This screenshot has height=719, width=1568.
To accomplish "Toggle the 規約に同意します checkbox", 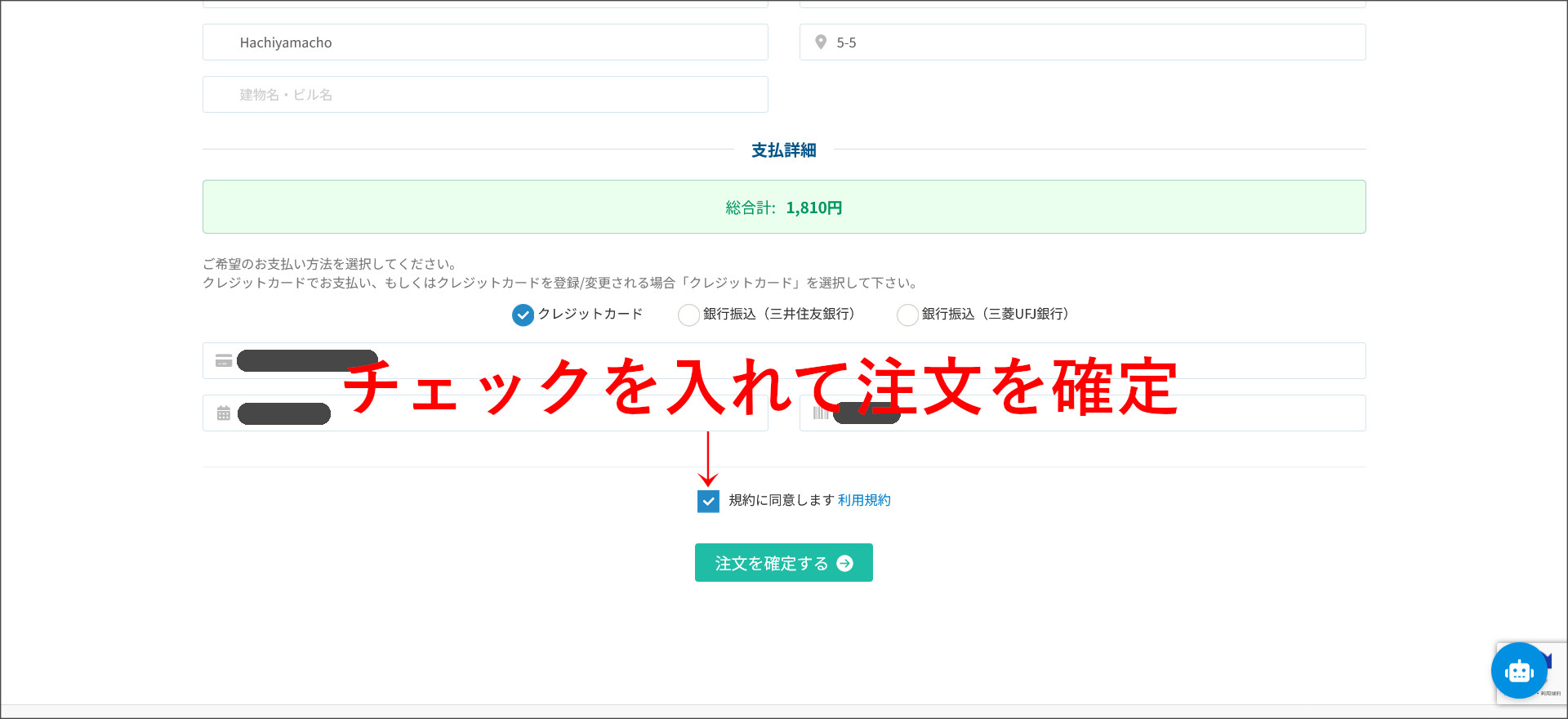I will (708, 501).
